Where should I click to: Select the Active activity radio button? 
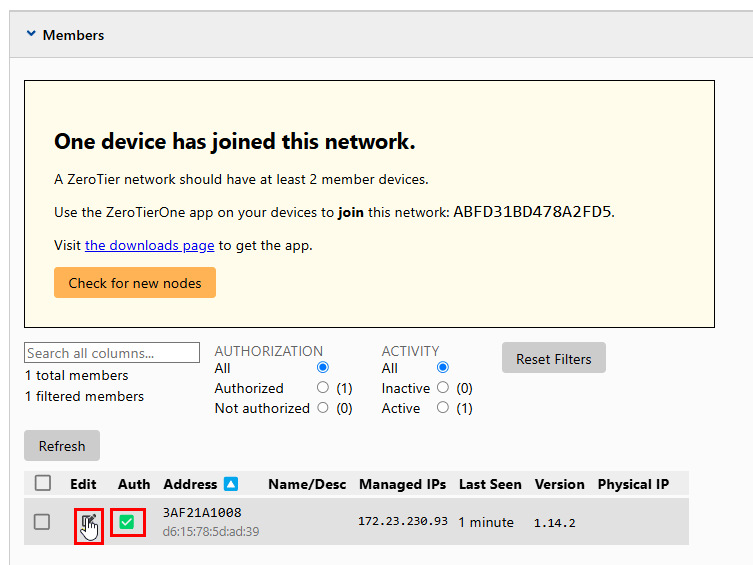tap(442, 408)
